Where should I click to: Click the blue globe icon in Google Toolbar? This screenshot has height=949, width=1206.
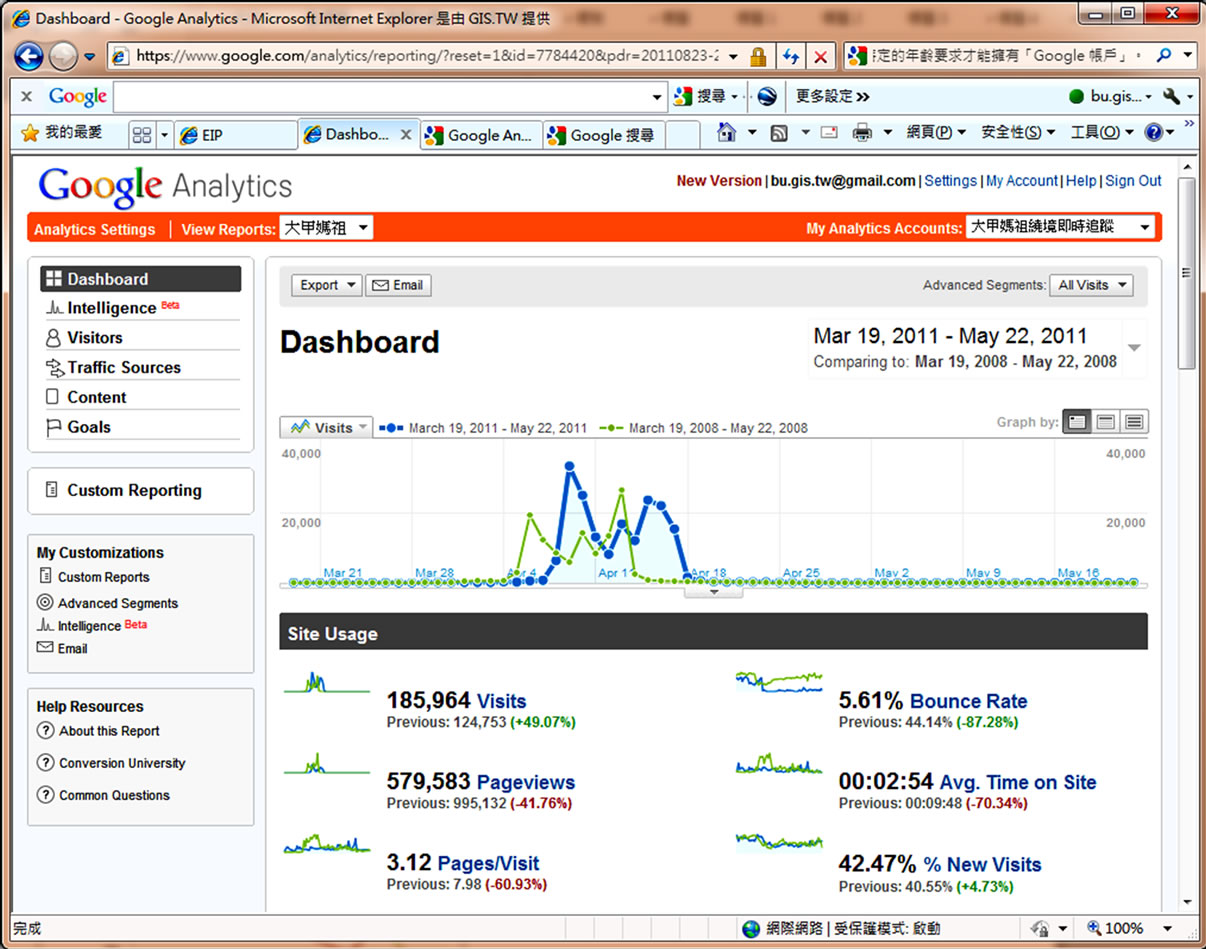767,96
